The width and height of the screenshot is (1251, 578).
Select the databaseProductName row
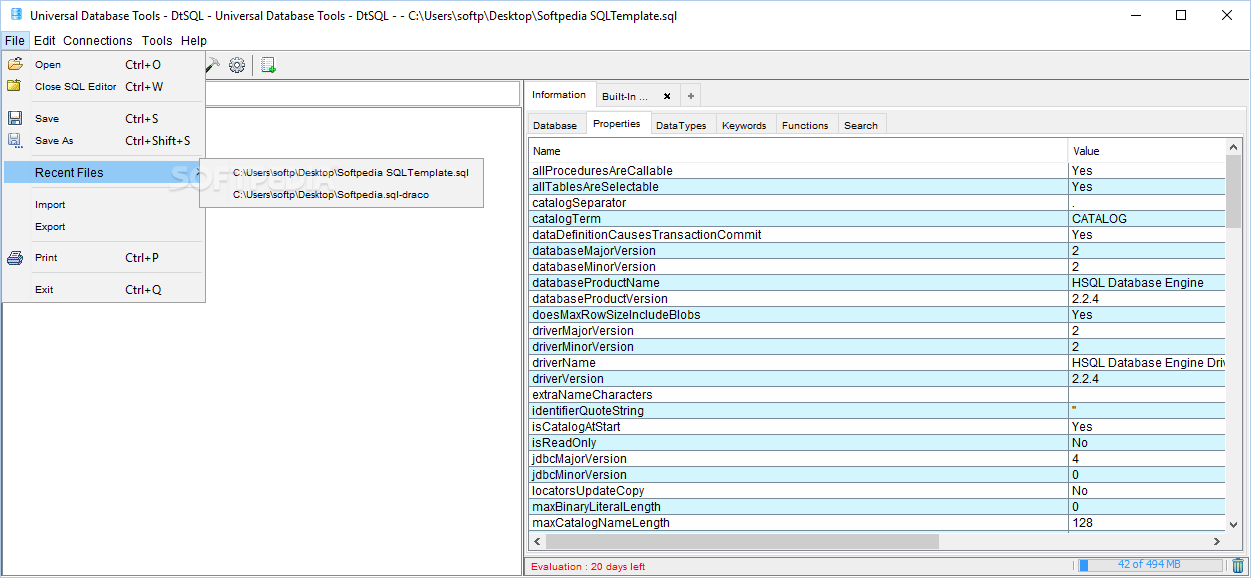point(877,283)
